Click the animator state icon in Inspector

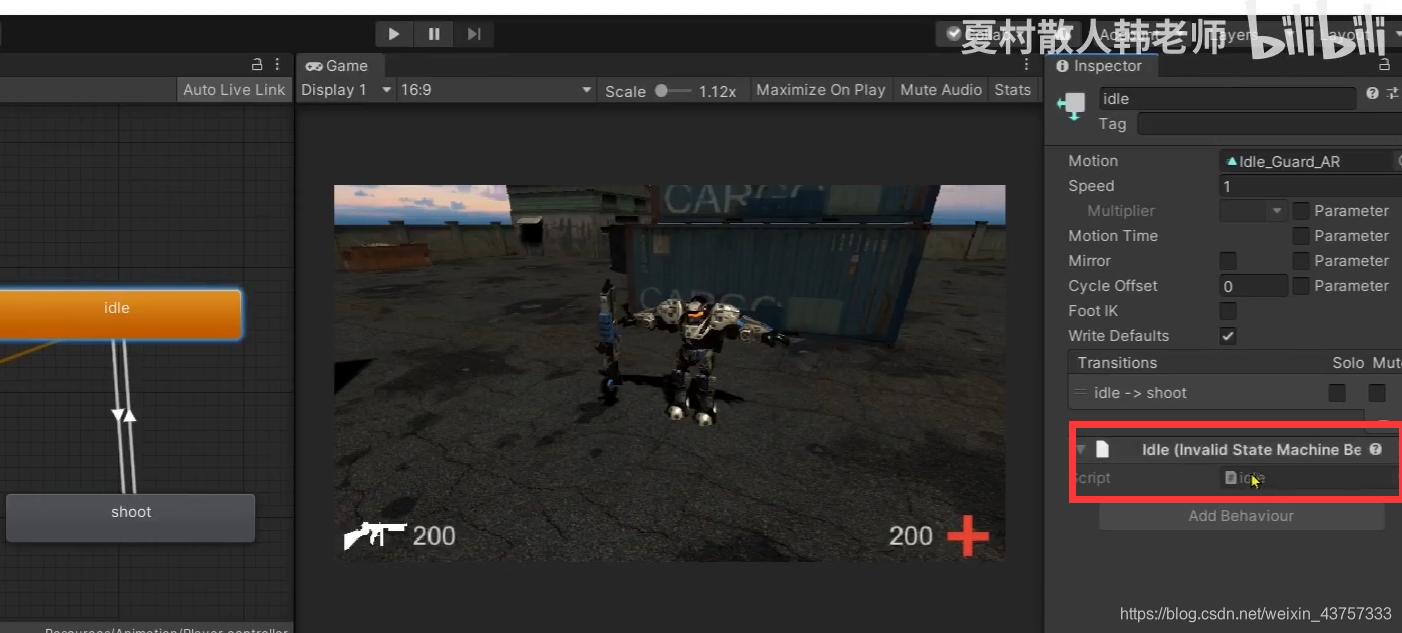pyautogui.click(x=1071, y=107)
